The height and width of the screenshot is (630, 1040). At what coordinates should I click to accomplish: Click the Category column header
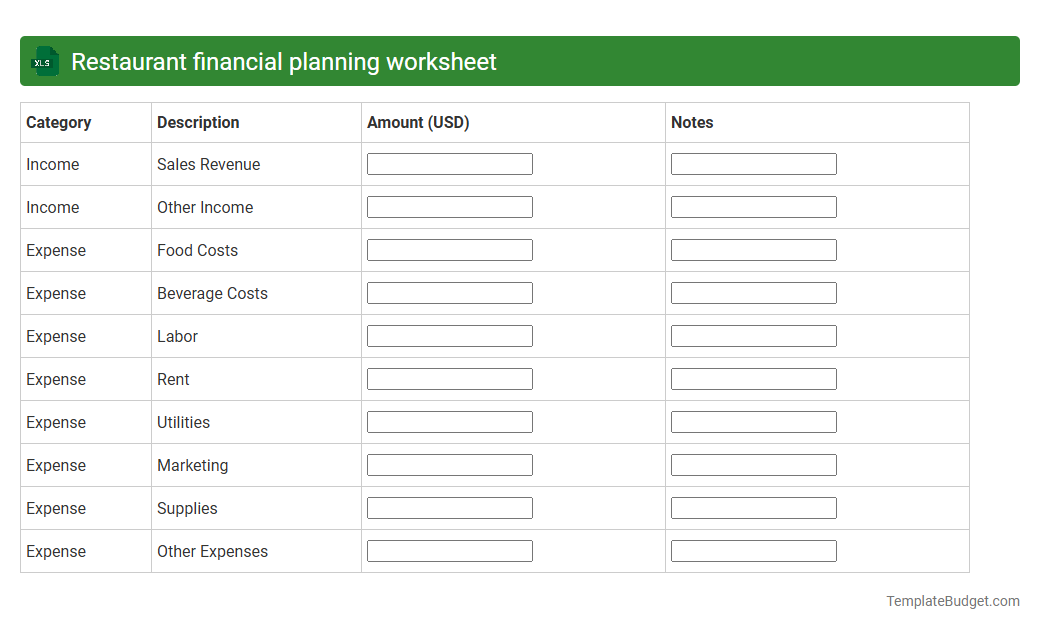click(x=58, y=122)
